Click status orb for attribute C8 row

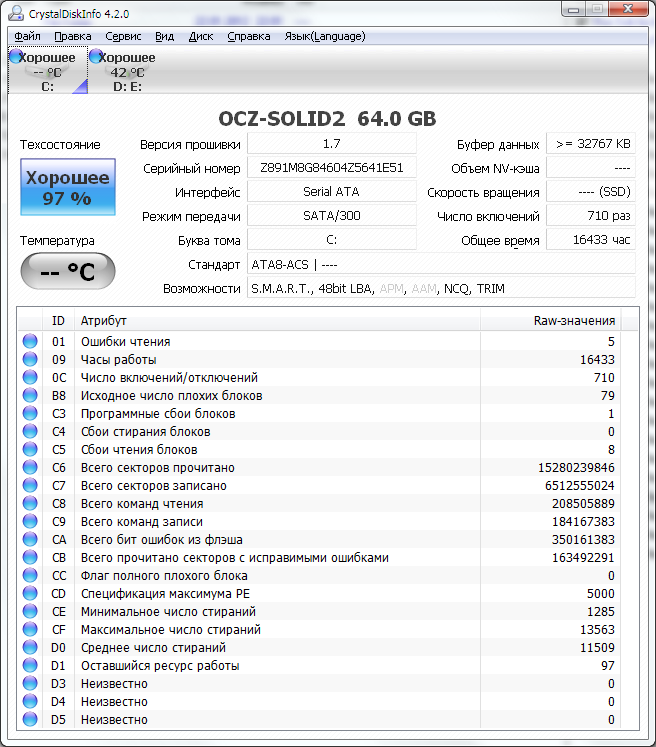tap(30, 503)
